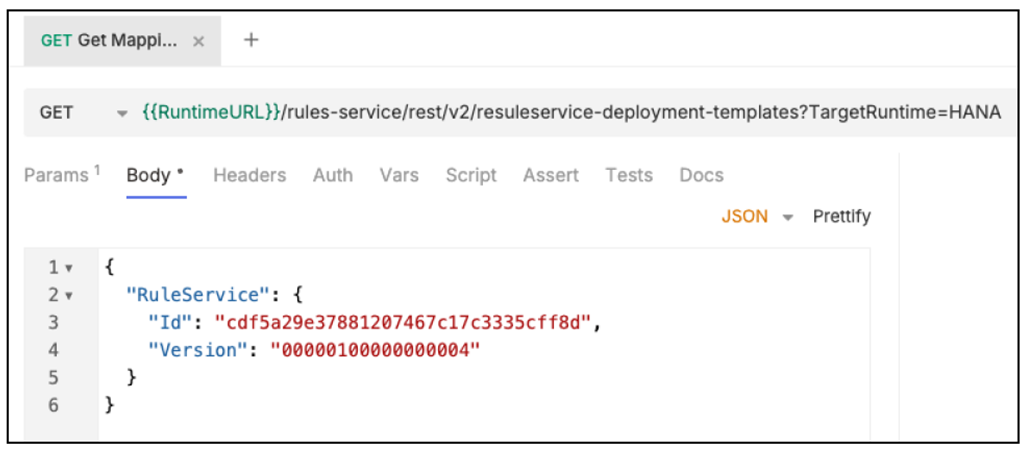Open the Docs tab

click(x=701, y=175)
